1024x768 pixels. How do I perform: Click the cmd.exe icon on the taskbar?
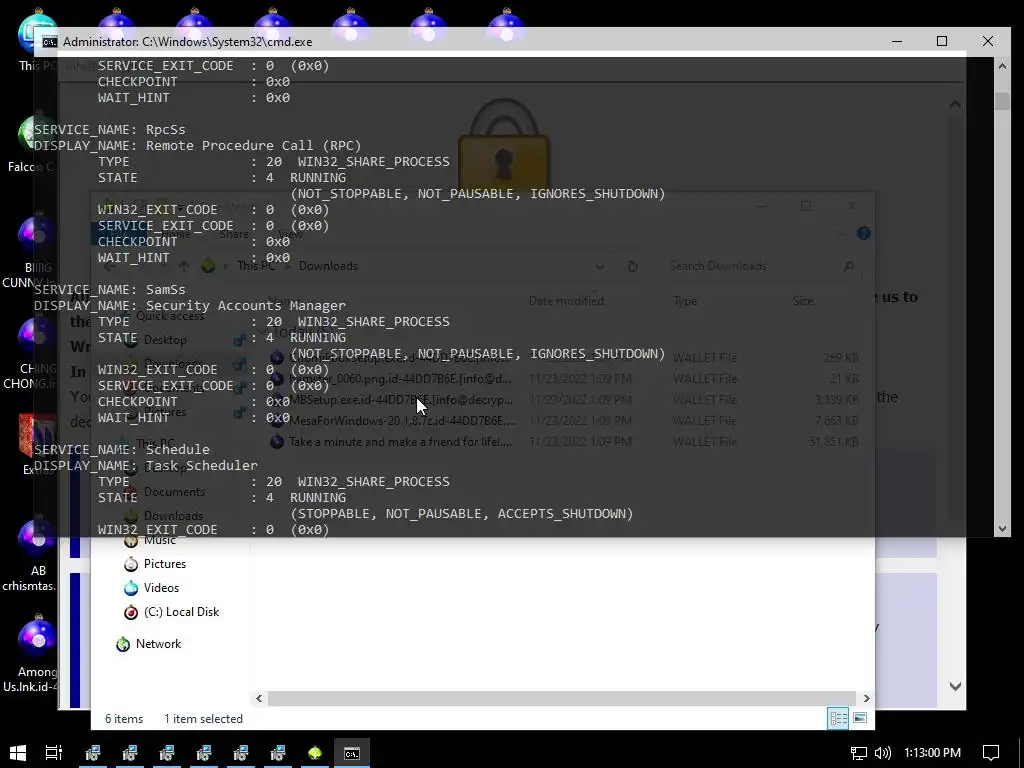(x=352, y=753)
